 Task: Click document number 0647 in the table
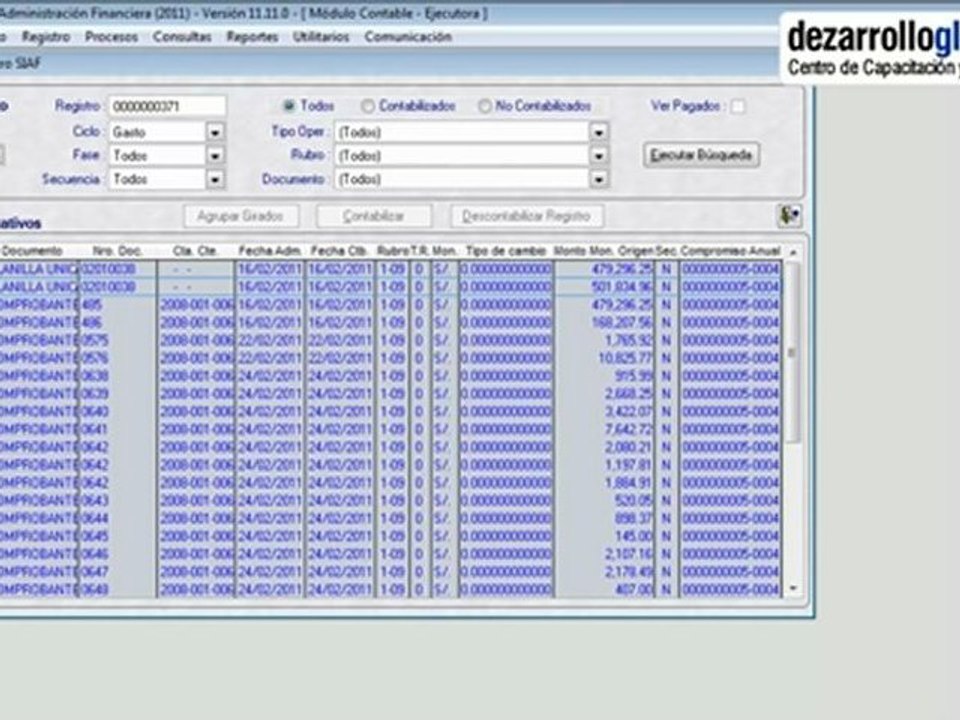[x=118, y=571]
